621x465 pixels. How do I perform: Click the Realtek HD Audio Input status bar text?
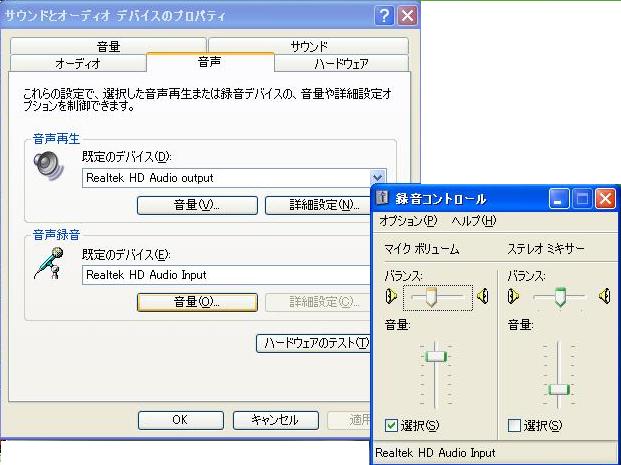click(x=435, y=453)
